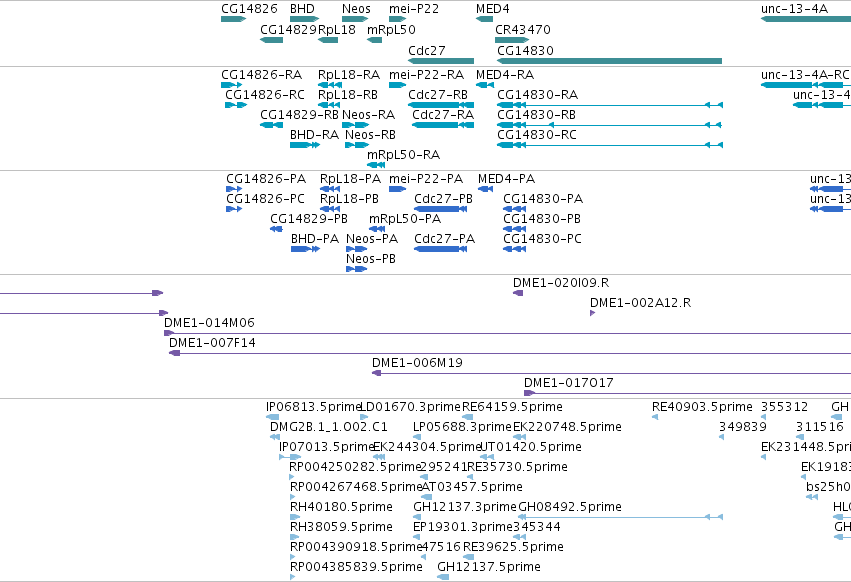Image resolution: width=851 pixels, height=582 pixels.
Task: Select transcript CG14830-RA
Action: click(610, 105)
